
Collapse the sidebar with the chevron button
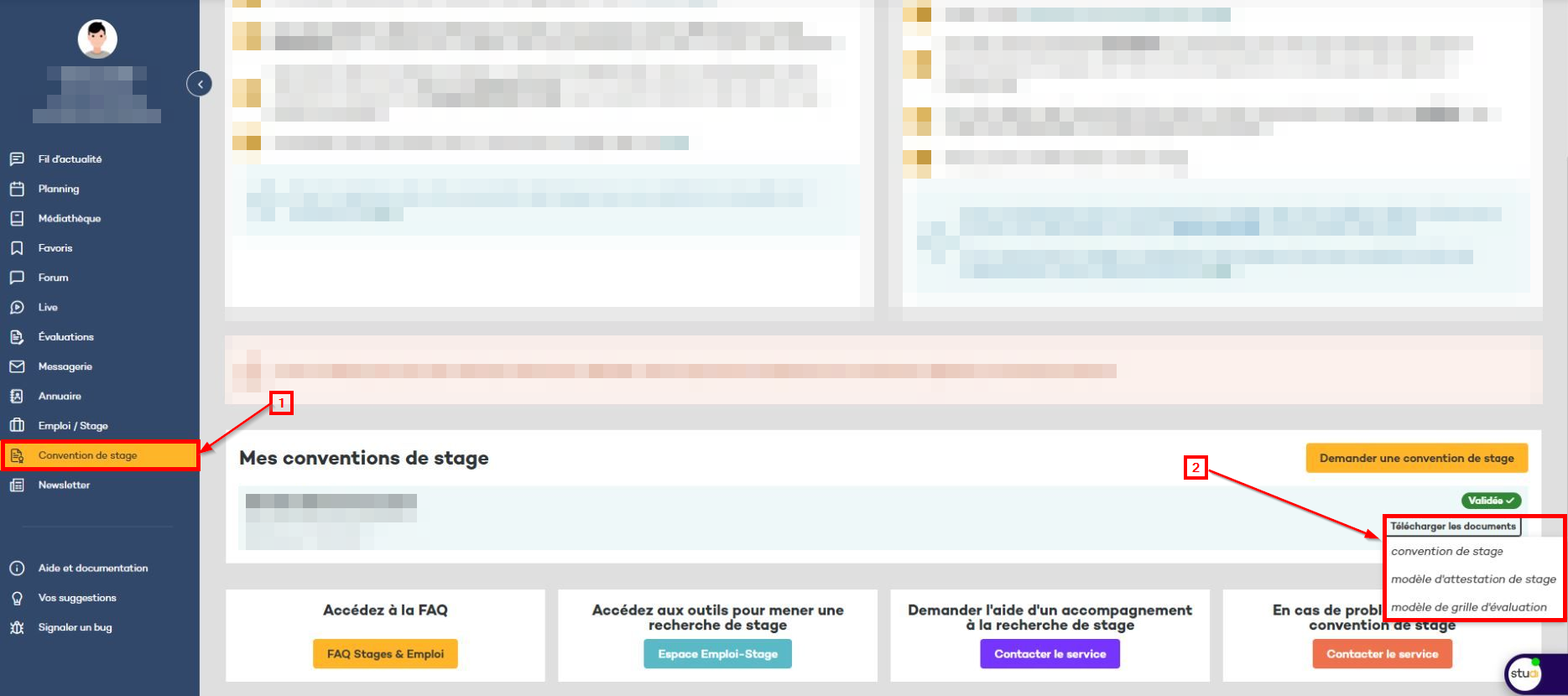point(200,84)
